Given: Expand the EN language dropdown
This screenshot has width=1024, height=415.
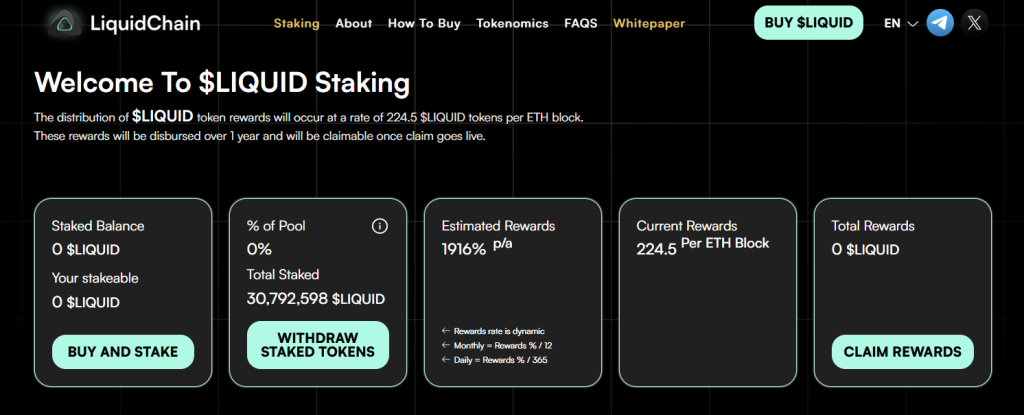Looking at the screenshot, I should (x=900, y=23).
